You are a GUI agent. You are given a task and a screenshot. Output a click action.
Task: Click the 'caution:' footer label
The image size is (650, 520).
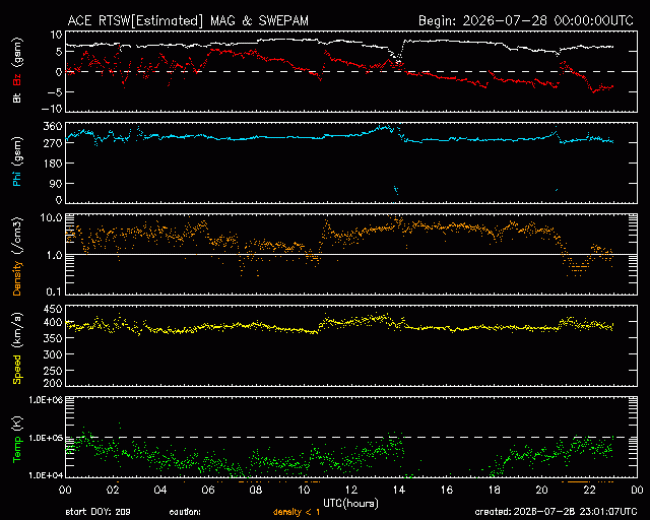[x=185, y=512]
